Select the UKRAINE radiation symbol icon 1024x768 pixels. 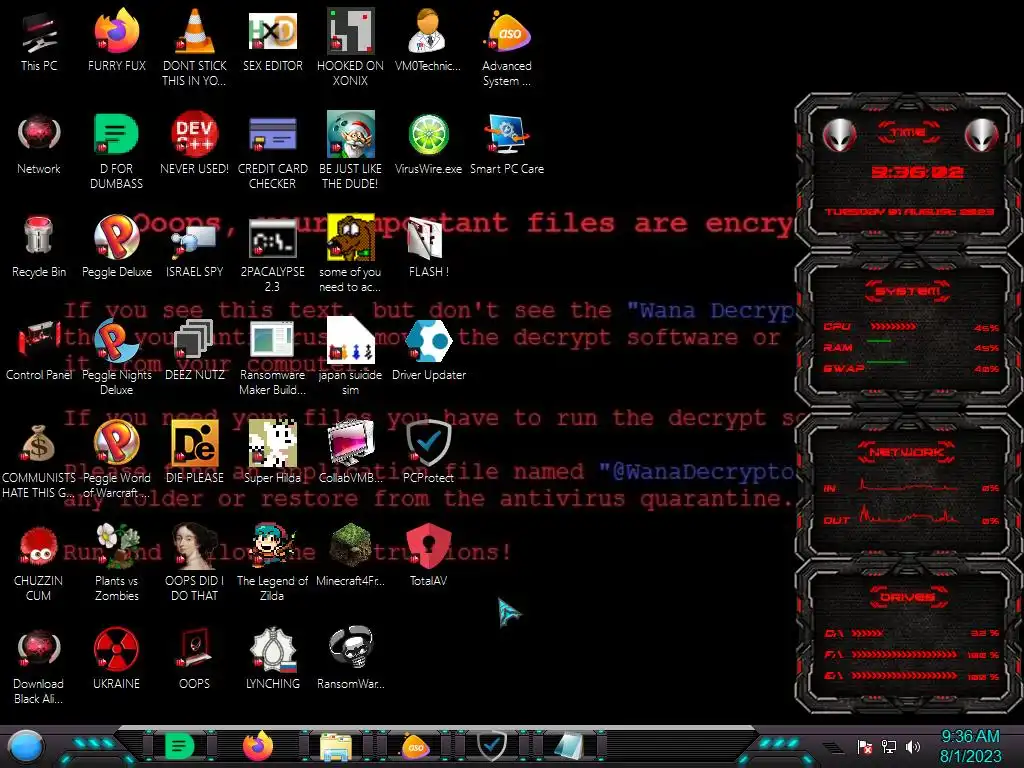pos(116,658)
